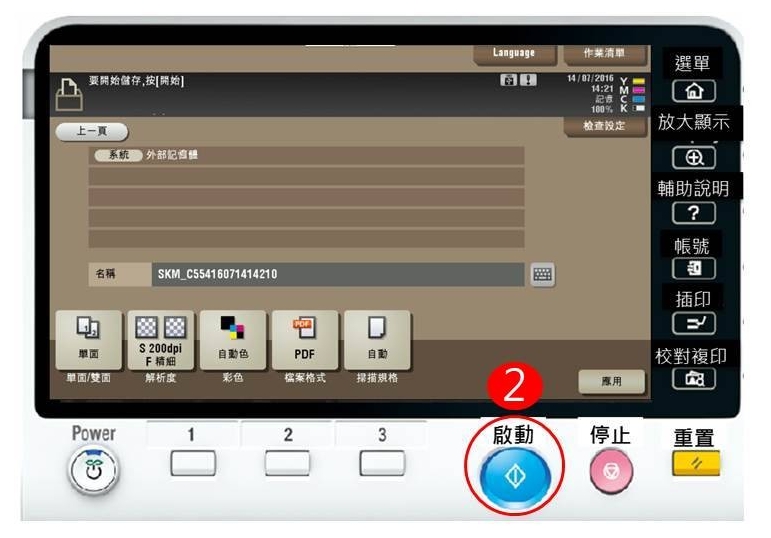Tap the Menu home icon button

point(693,91)
